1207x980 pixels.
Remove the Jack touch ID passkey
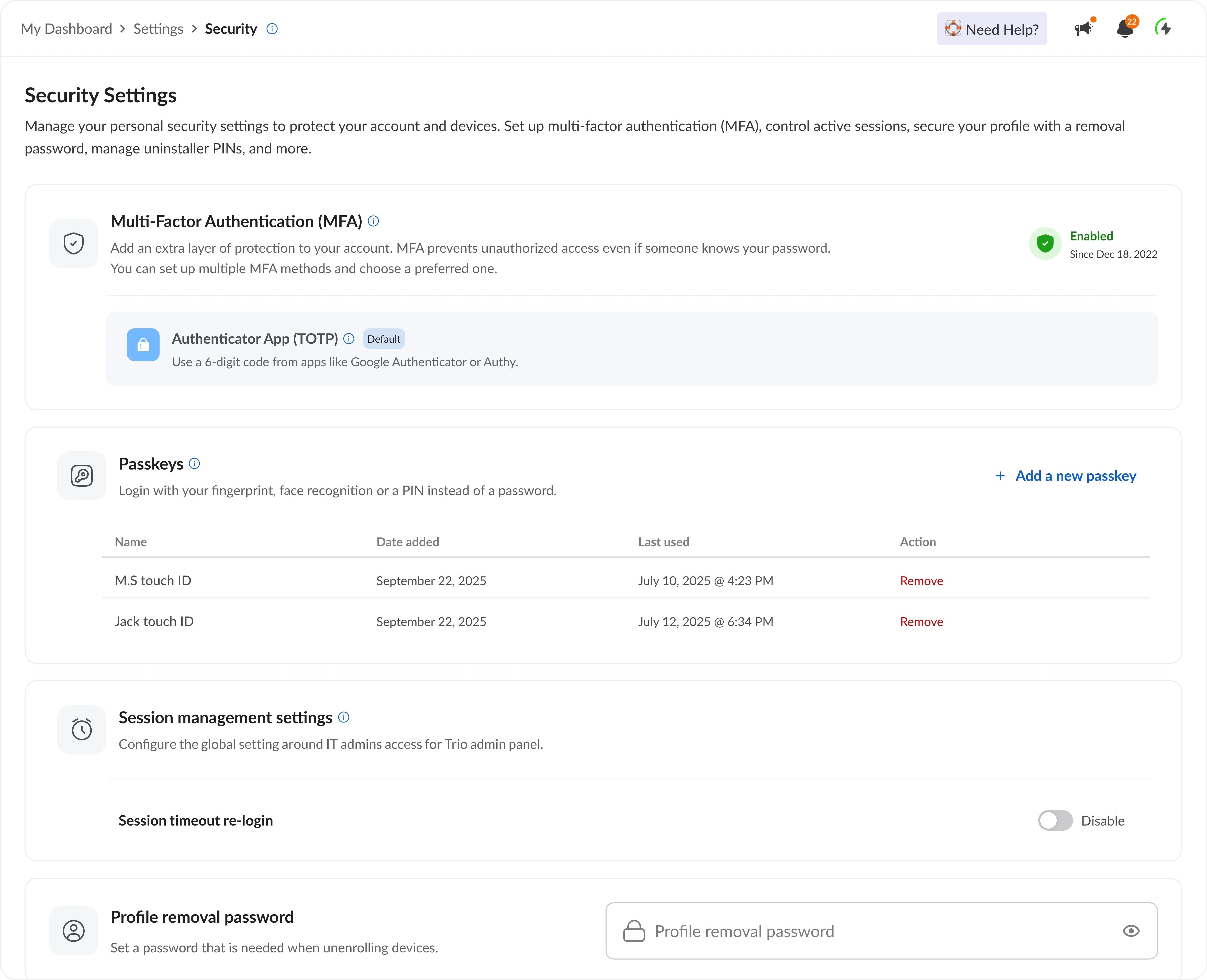coord(921,621)
